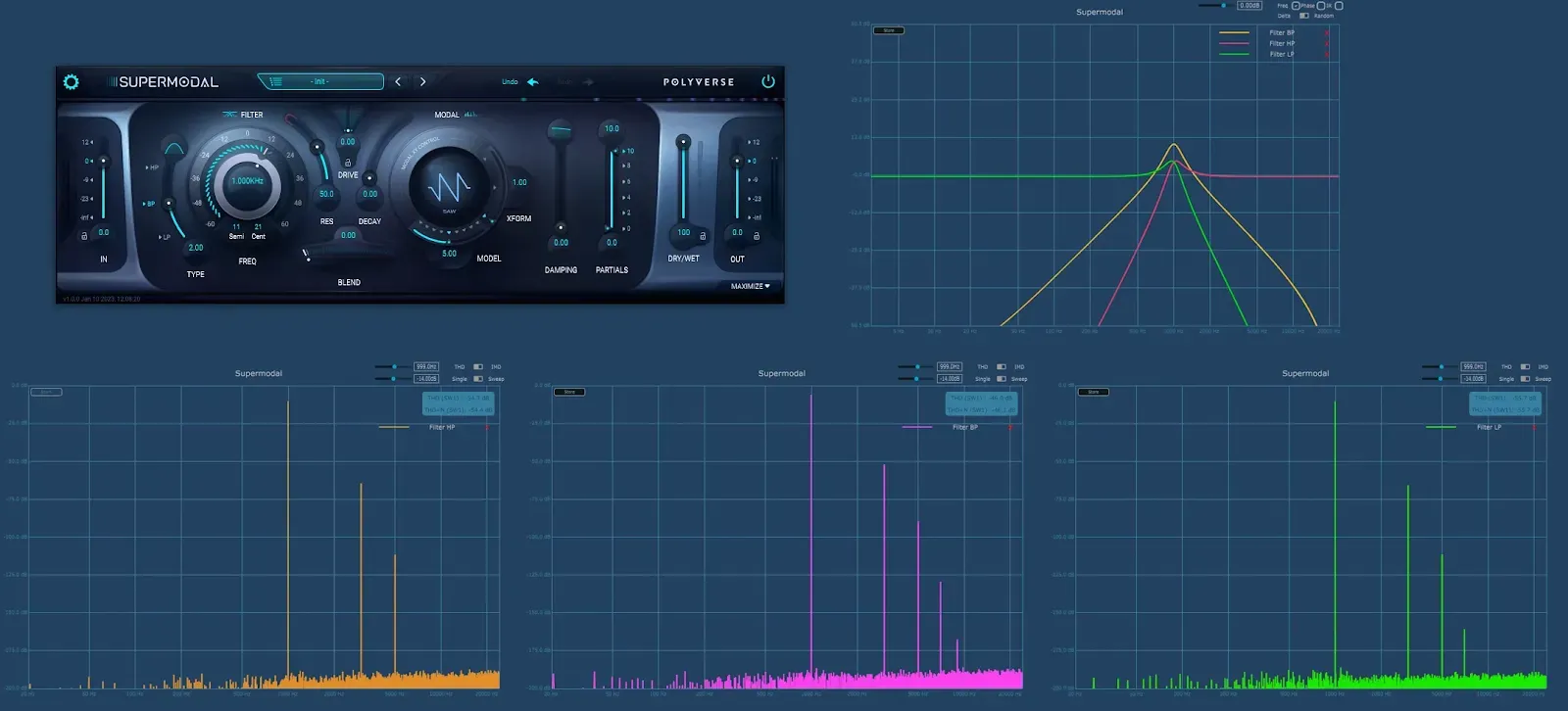Screen dimensions: 1568x711
Task: Click the 0.00dB field in top graph
Action: 1249,6
